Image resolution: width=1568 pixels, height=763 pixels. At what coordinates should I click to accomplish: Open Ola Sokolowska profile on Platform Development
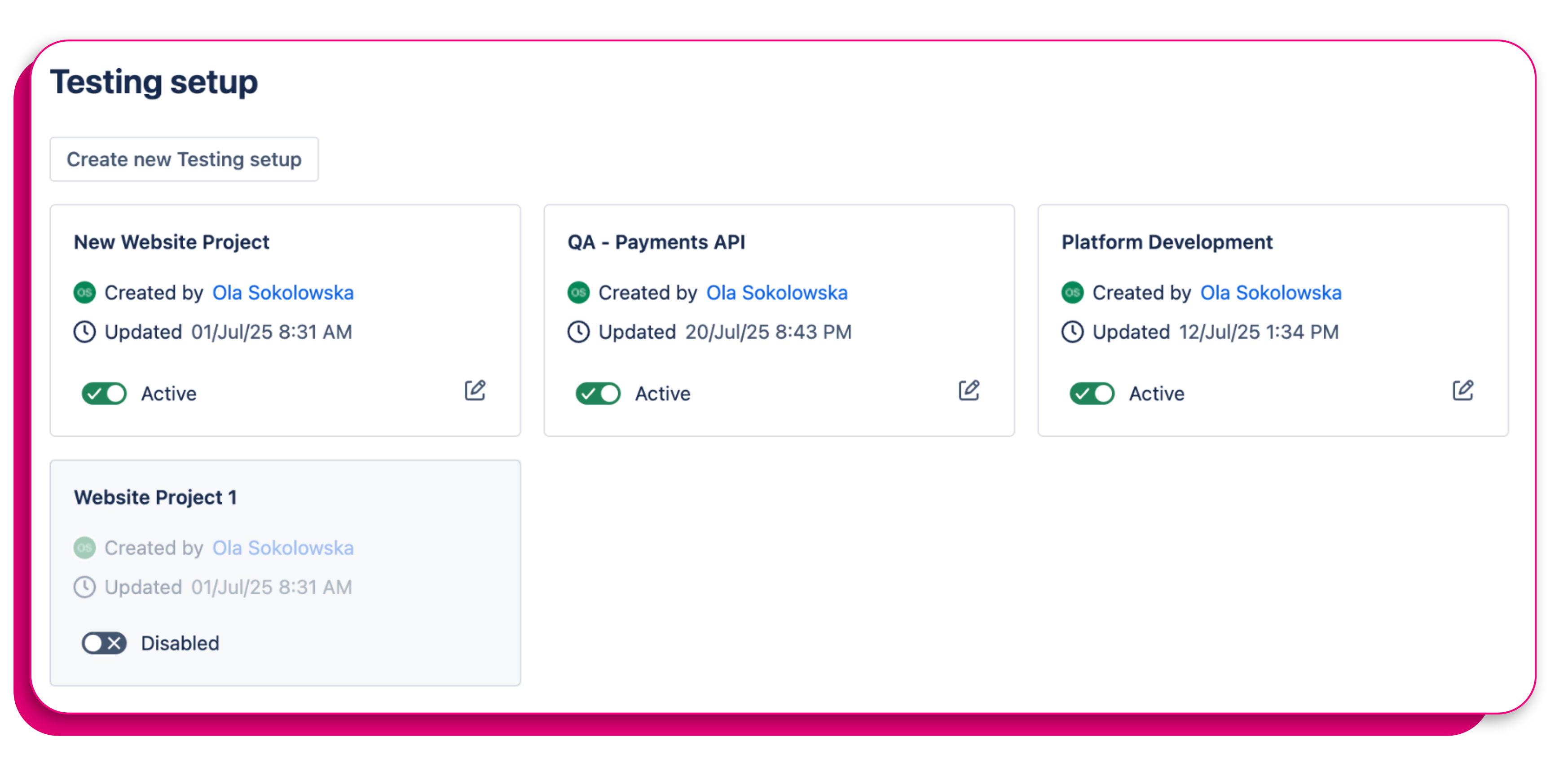pos(1270,293)
